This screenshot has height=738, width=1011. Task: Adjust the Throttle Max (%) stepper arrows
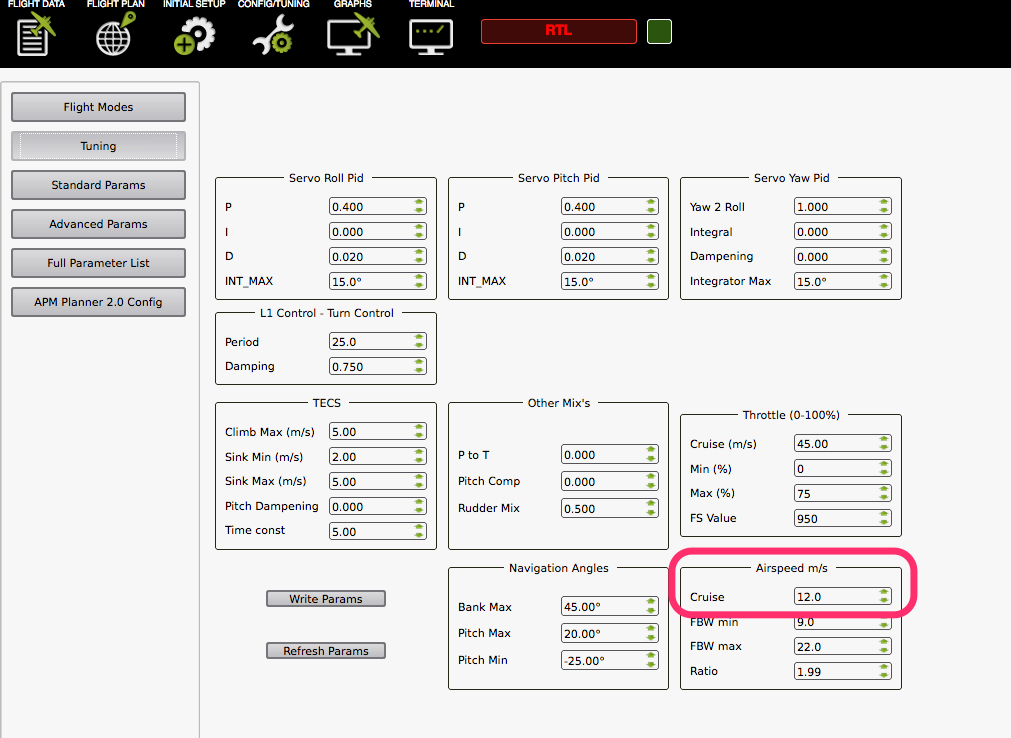coord(884,494)
